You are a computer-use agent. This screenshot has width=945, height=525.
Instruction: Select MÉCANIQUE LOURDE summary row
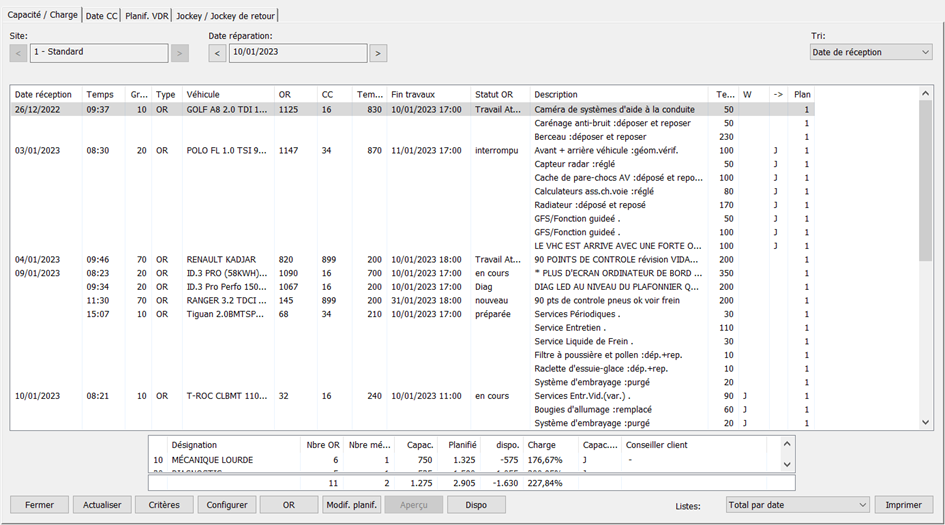(465, 460)
